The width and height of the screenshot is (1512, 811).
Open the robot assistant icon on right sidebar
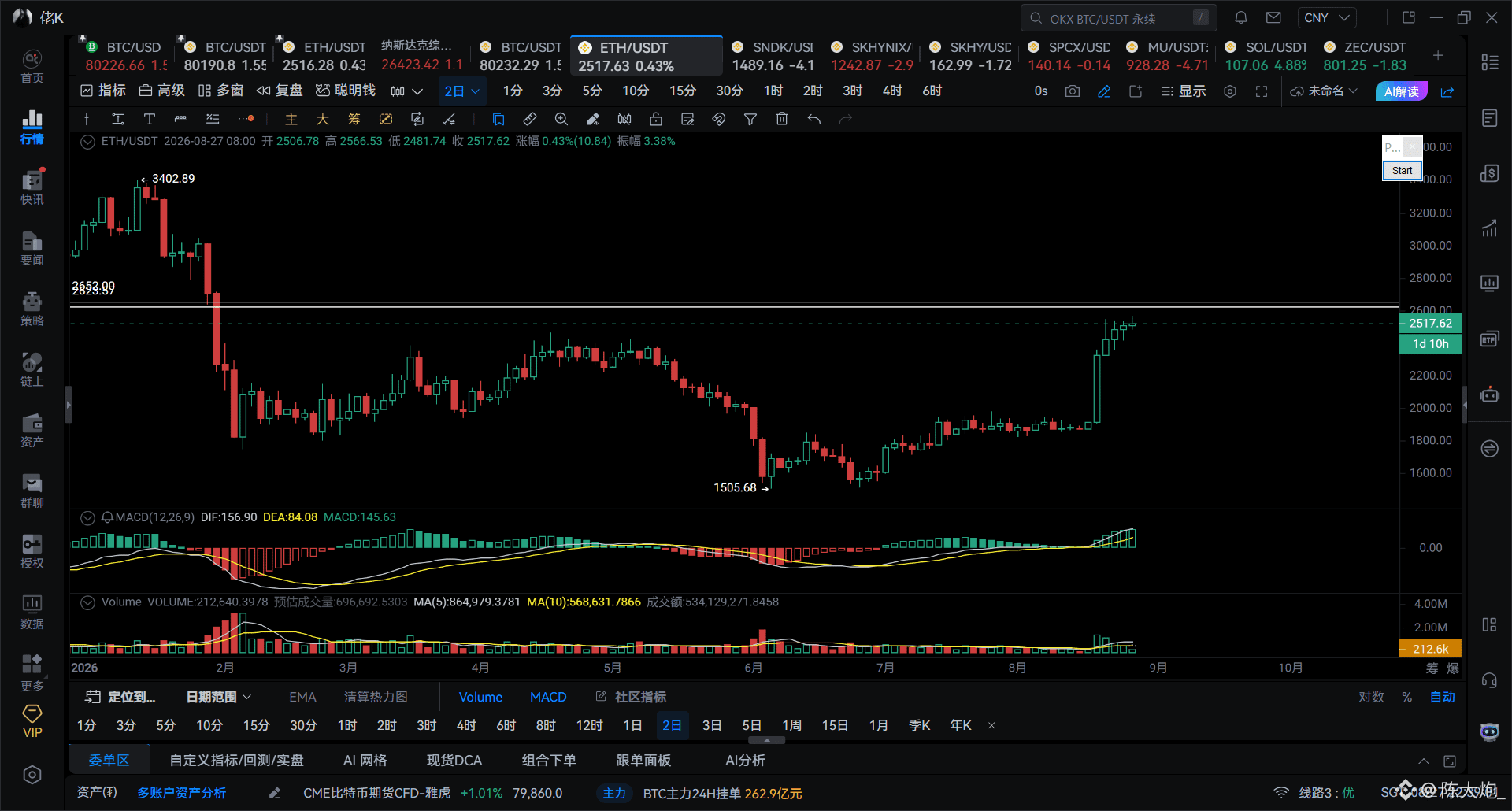click(1489, 394)
